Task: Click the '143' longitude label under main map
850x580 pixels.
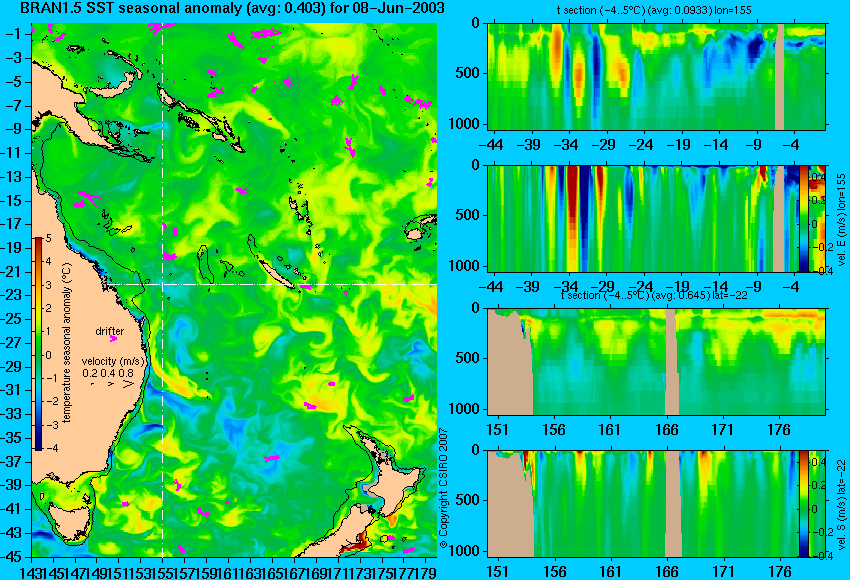Action: click(x=30, y=571)
